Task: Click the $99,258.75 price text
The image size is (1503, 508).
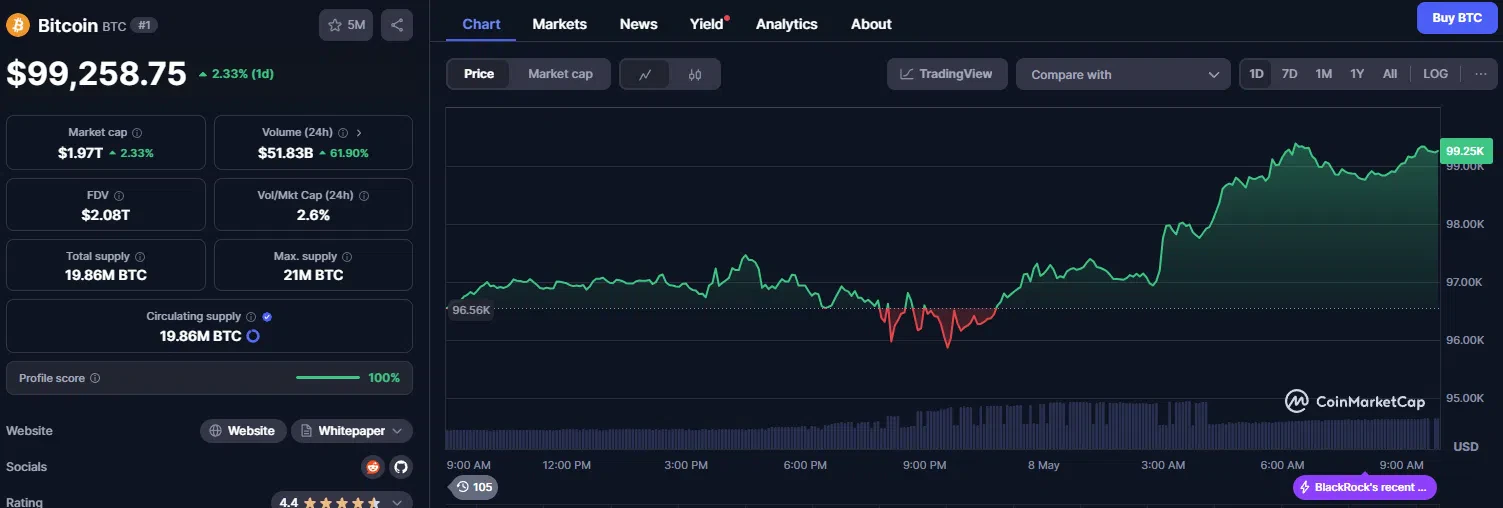Action: pyautogui.click(x=97, y=74)
